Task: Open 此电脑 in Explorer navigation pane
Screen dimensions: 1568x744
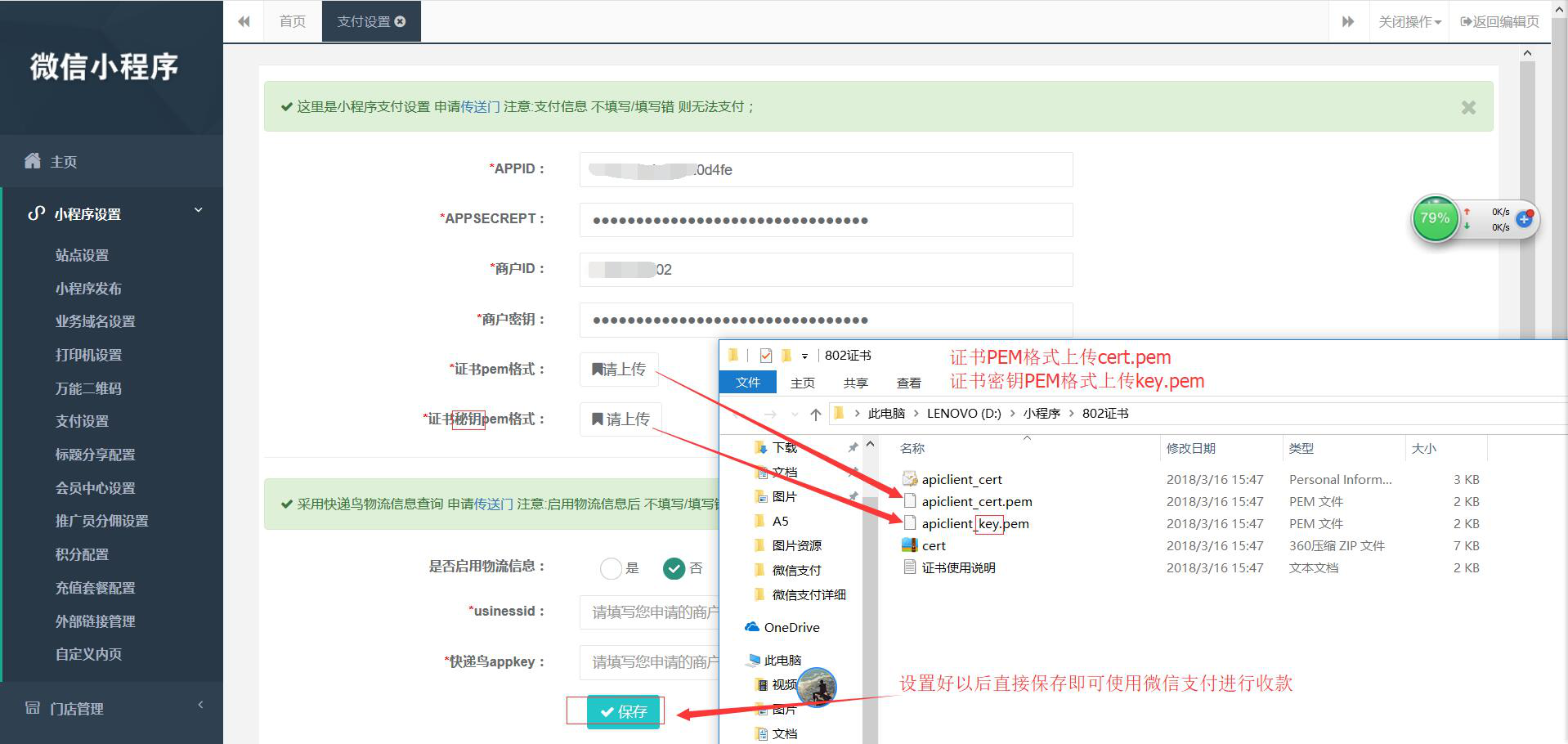Action: click(x=775, y=660)
